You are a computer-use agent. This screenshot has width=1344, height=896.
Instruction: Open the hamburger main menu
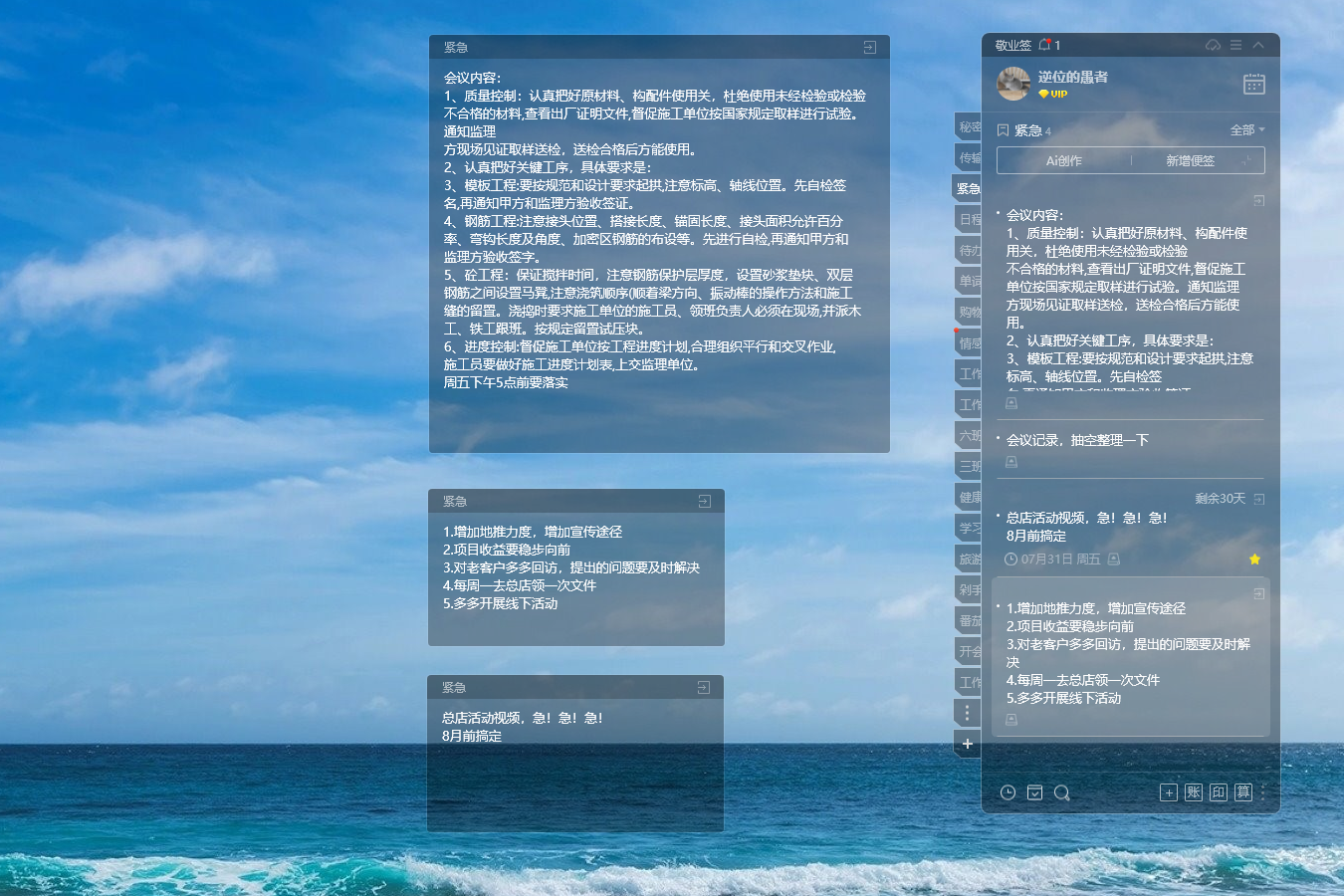coord(1235,45)
